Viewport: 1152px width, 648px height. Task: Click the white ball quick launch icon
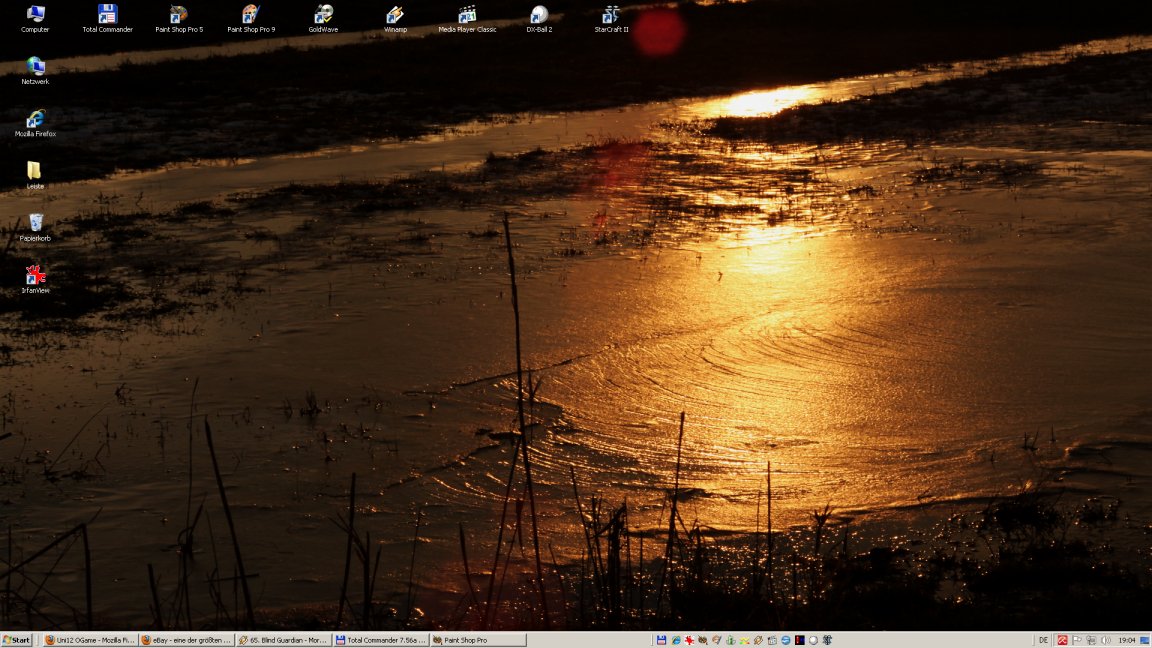[x=813, y=640]
